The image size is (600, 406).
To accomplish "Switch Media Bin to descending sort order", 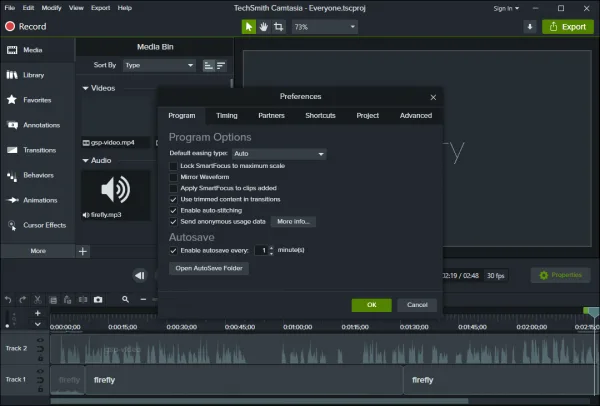I will coord(221,65).
